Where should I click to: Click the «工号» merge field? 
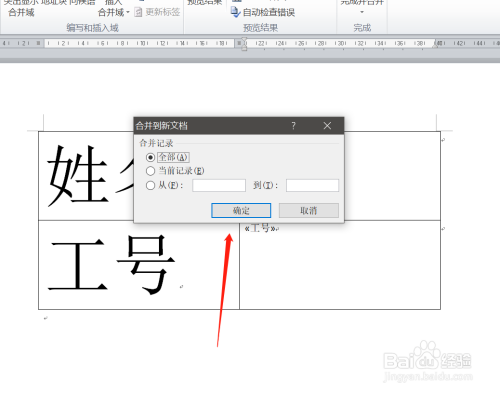[260, 228]
